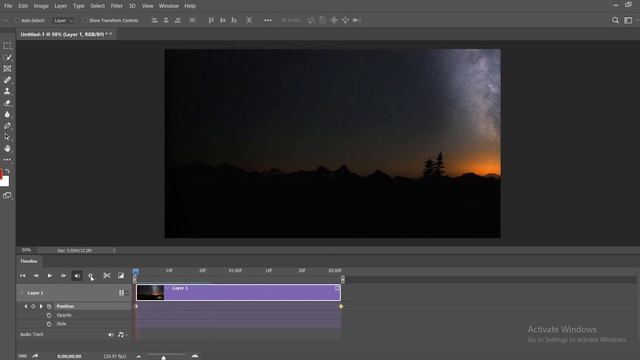Click the timeline zoom slider handle

(x=164, y=357)
